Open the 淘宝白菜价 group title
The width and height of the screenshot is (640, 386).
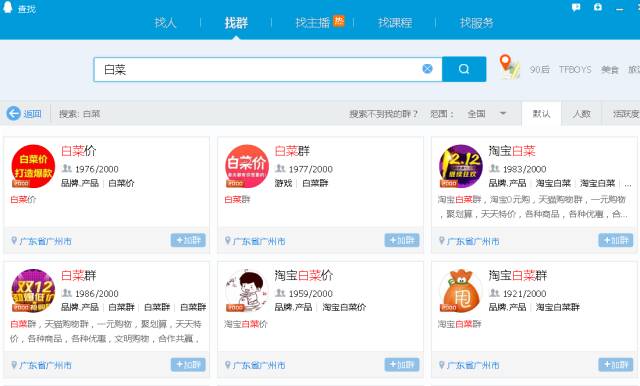click(x=304, y=275)
